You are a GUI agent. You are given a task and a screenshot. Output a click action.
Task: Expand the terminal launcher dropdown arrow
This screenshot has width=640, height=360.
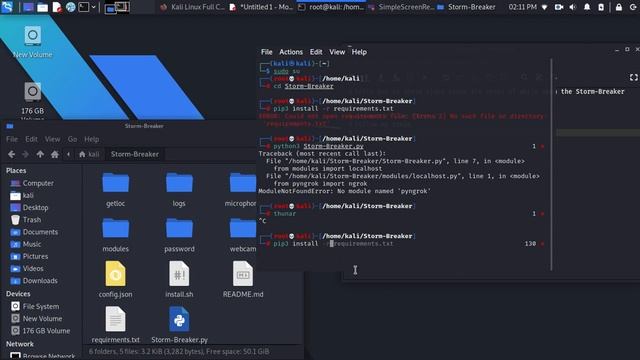93,7
